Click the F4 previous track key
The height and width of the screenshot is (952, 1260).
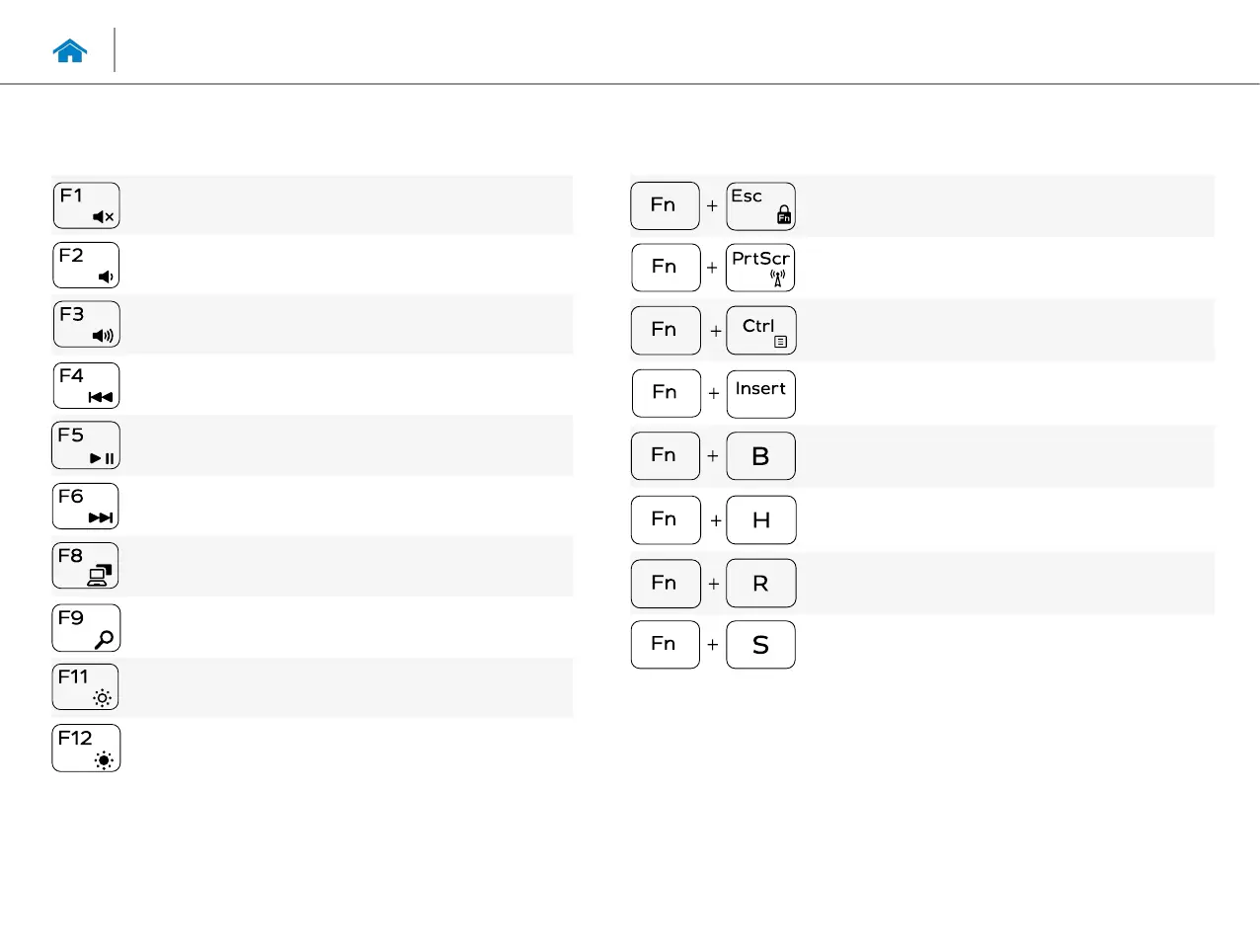tap(86, 386)
